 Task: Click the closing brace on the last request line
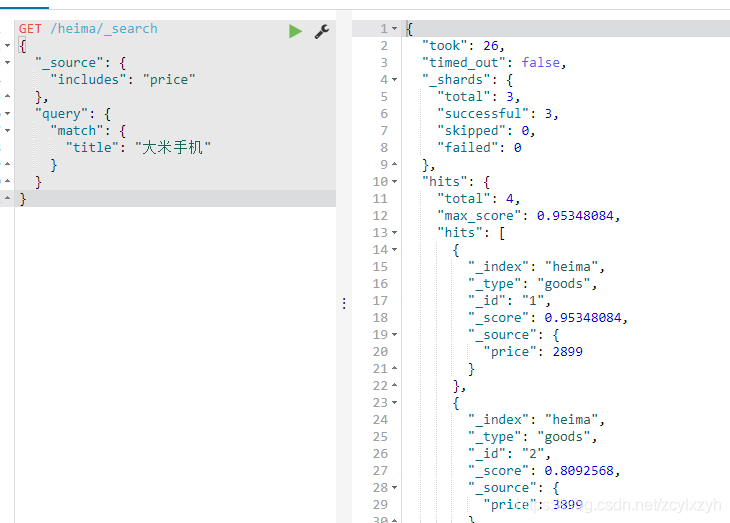coord(23,199)
